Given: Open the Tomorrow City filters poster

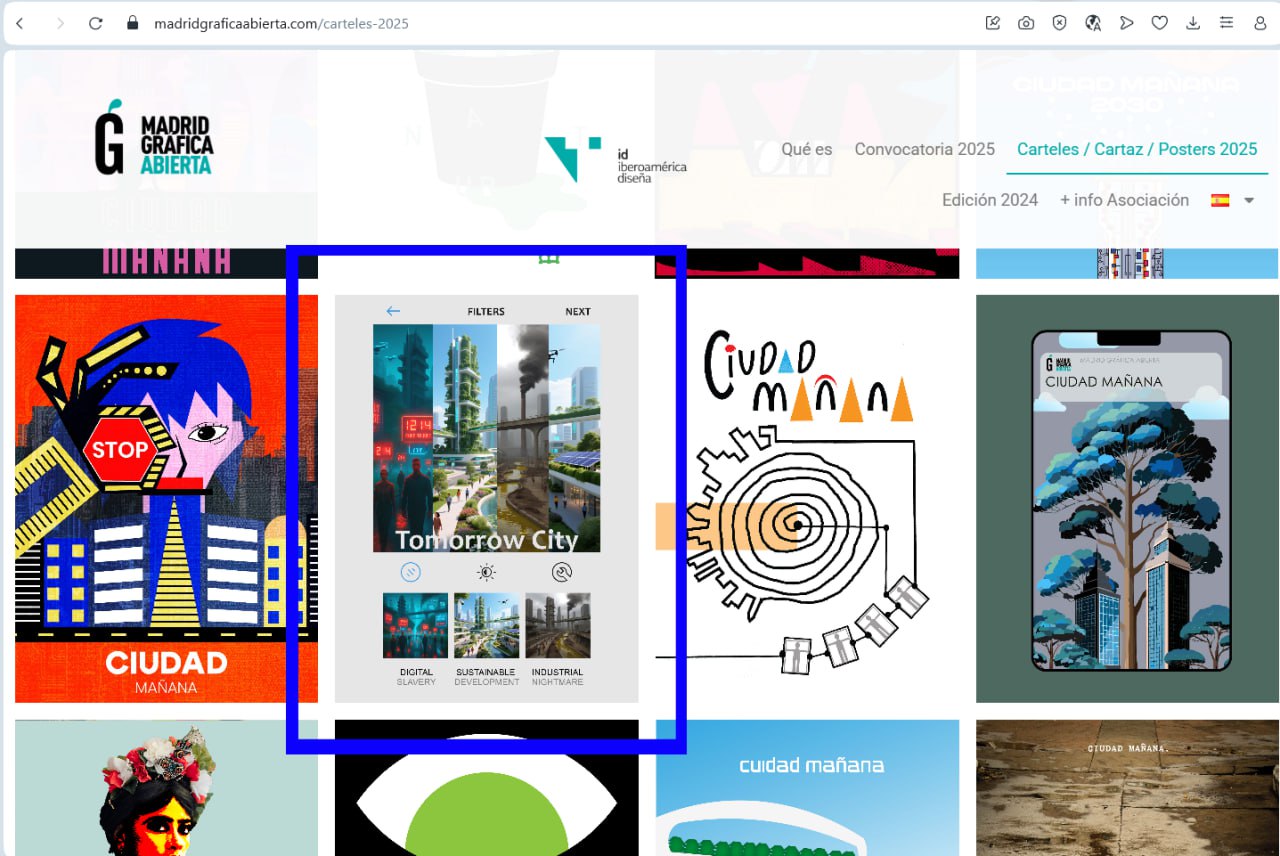Looking at the screenshot, I should [x=487, y=498].
